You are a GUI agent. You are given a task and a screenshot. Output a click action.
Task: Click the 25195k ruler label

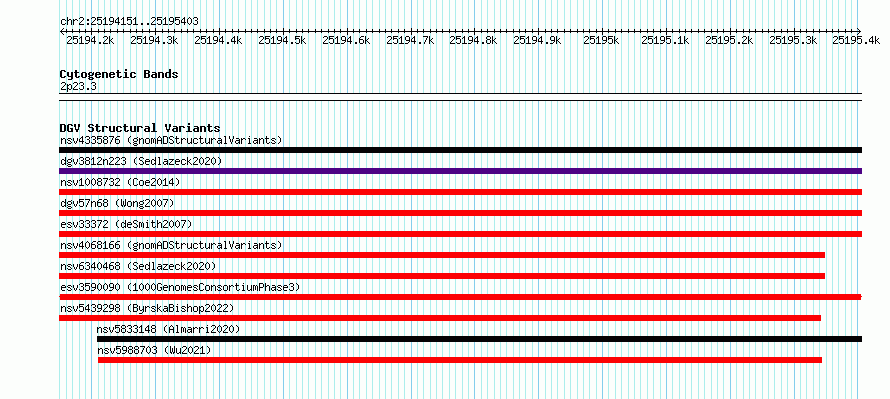(x=602, y=40)
